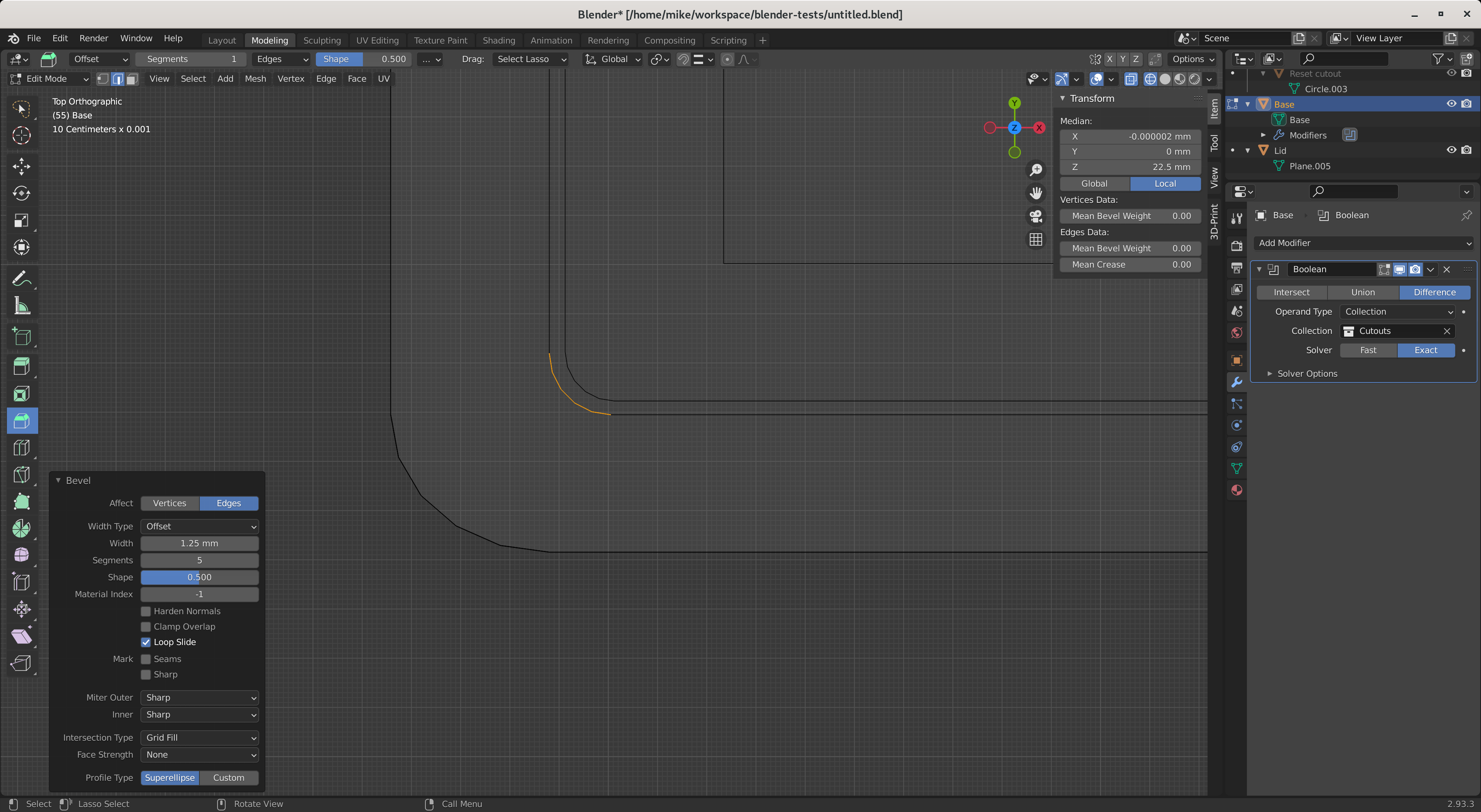This screenshot has height=812, width=1481.
Task: Hide the Lid object in outliner
Action: (1451, 150)
